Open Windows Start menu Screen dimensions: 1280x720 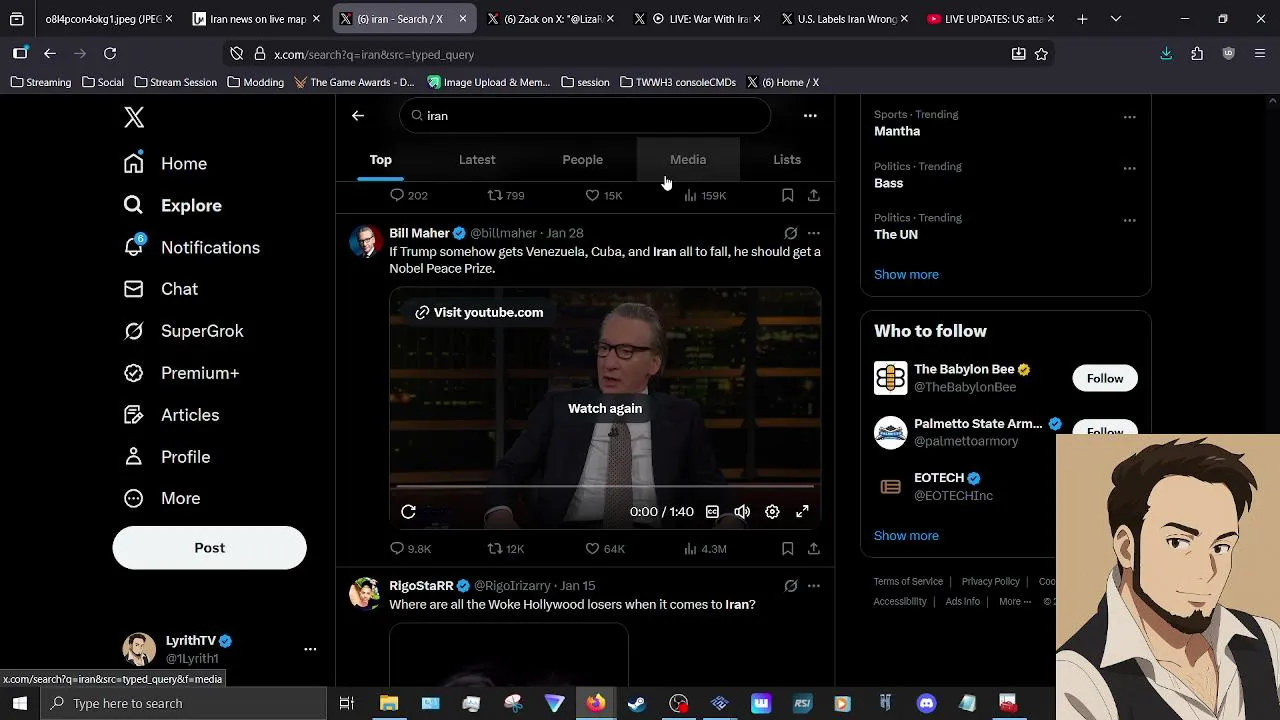click(x=20, y=703)
